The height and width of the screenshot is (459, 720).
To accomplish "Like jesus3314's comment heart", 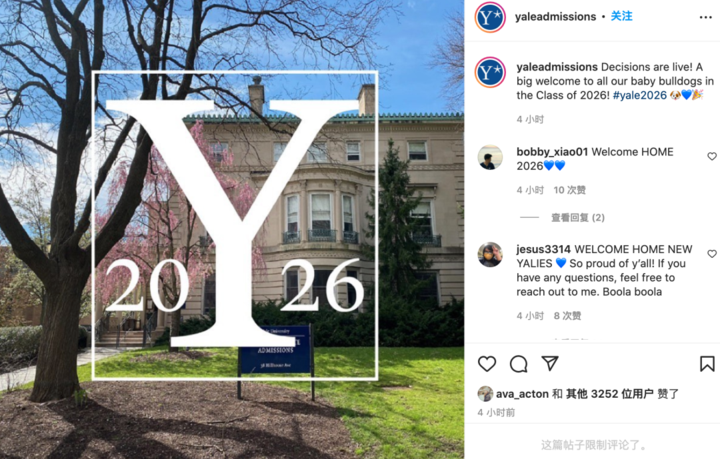I will [x=712, y=254].
